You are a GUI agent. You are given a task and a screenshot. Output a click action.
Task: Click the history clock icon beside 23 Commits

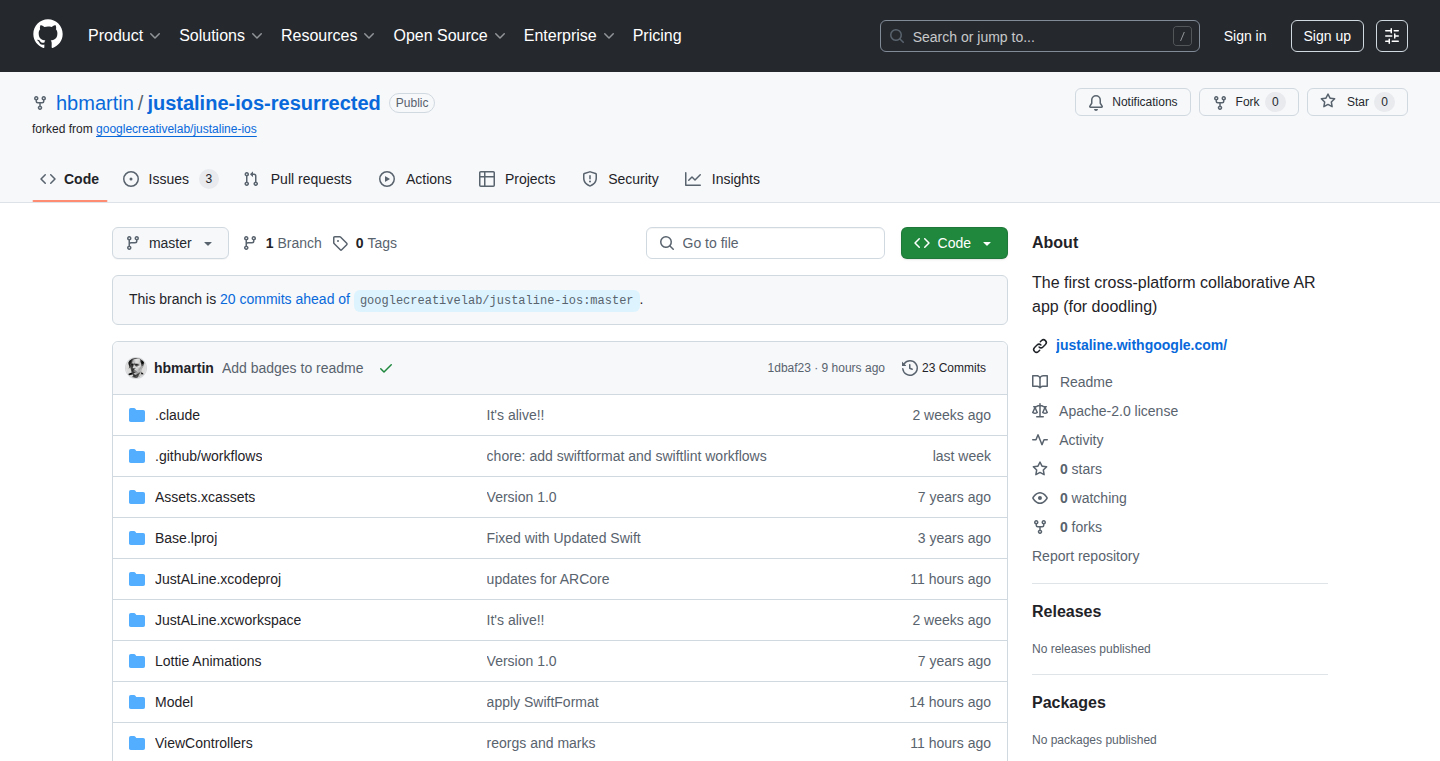click(x=910, y=368)
